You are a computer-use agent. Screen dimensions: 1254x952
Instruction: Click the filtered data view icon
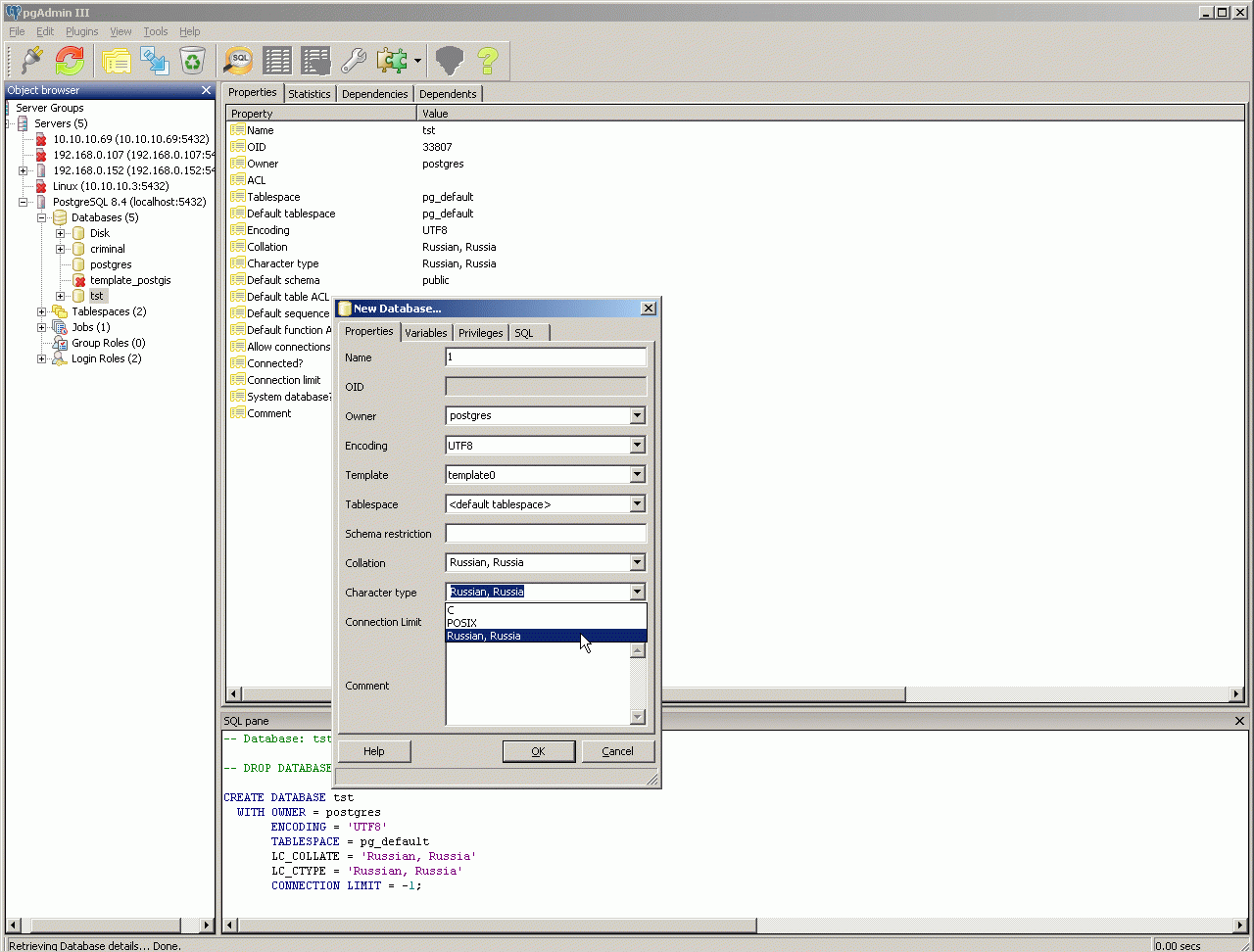point(315,61)
